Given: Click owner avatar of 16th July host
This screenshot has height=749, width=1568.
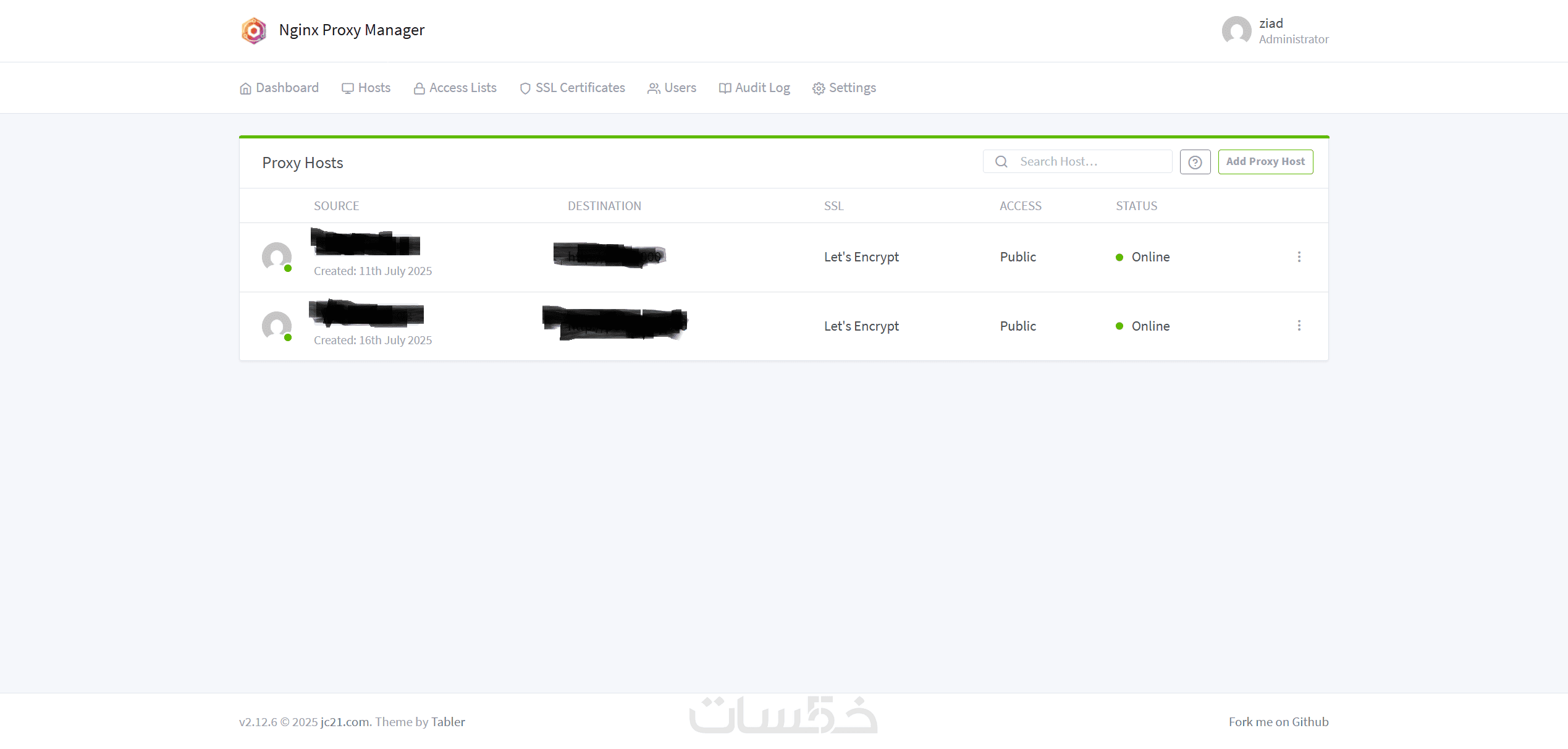Looking at the screenshot, I should coord(277,326).
